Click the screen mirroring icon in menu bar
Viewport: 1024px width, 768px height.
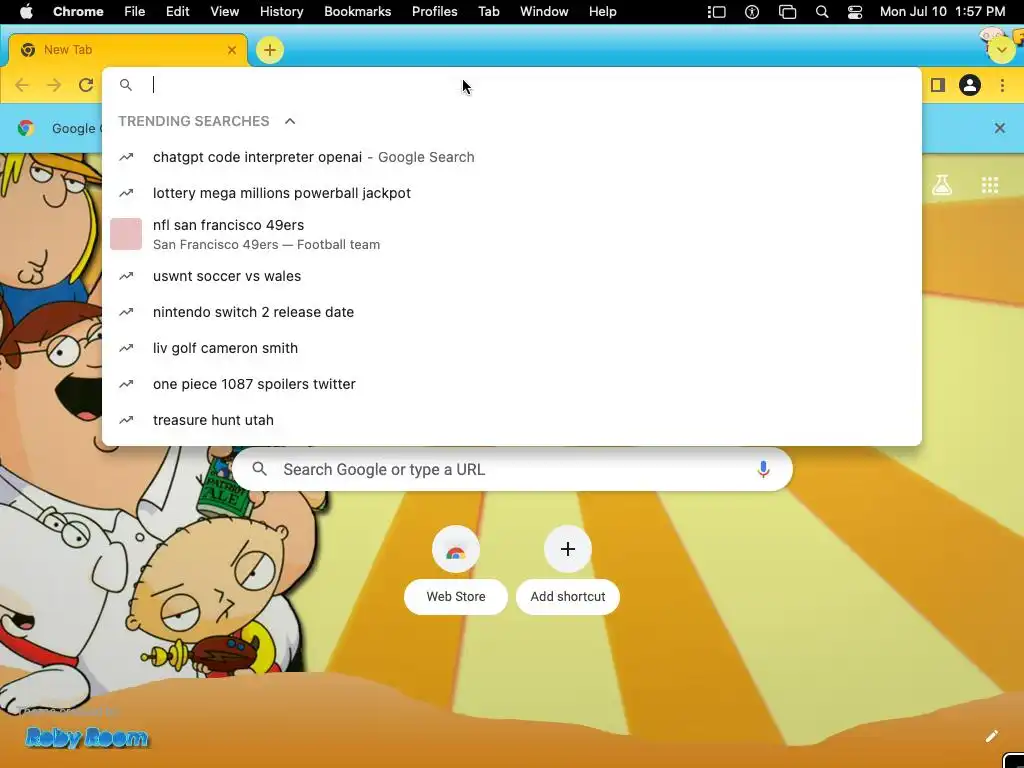(788, 12)
